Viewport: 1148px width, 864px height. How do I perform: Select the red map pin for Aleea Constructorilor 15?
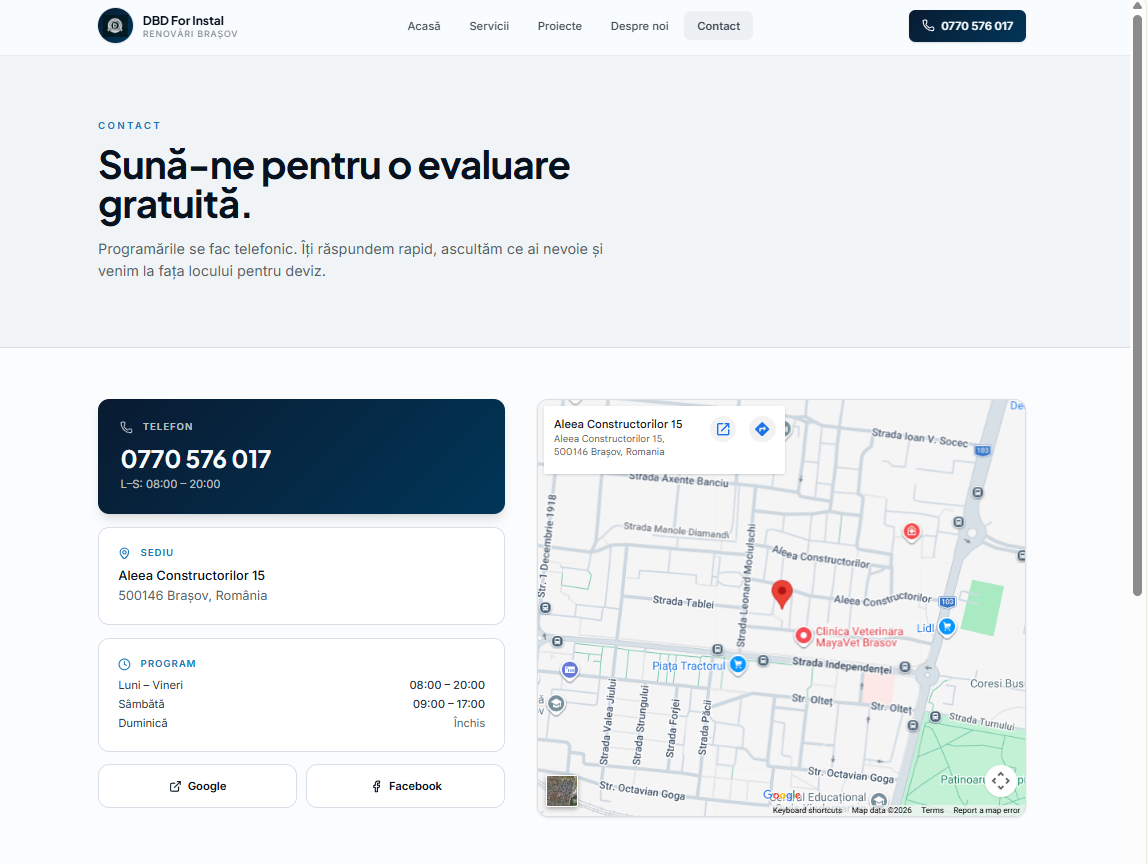(x=782, y=593)
